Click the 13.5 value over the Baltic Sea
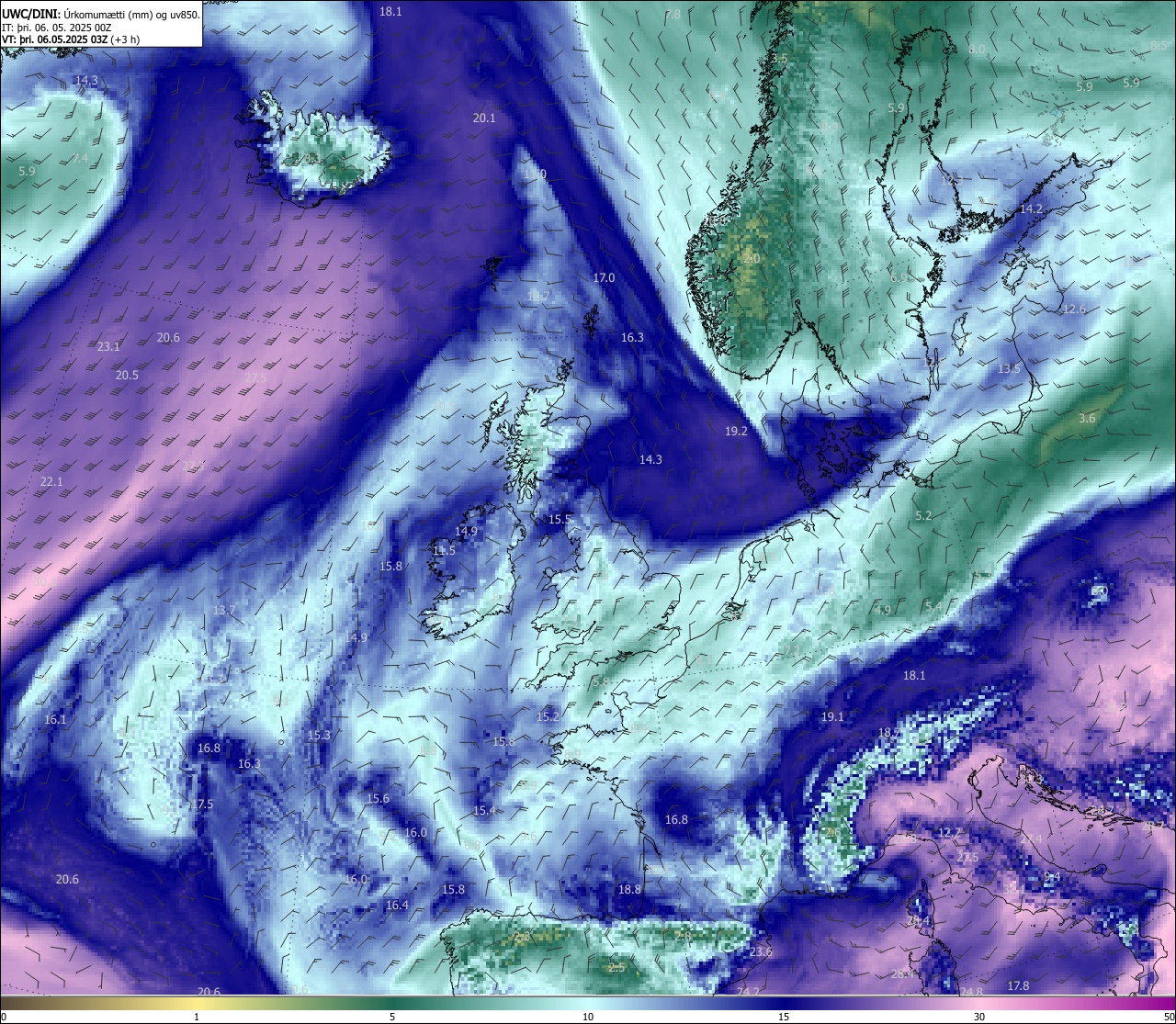This screenshot has height=1024, width=1176. pos(1009,368)
